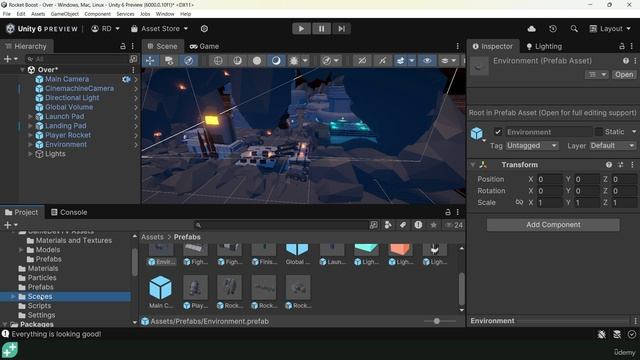The height and width of the screenshot is (360, 640).
Task: Toggle the Hierarchy panel lock icon
Action: [x=122, y=46]
